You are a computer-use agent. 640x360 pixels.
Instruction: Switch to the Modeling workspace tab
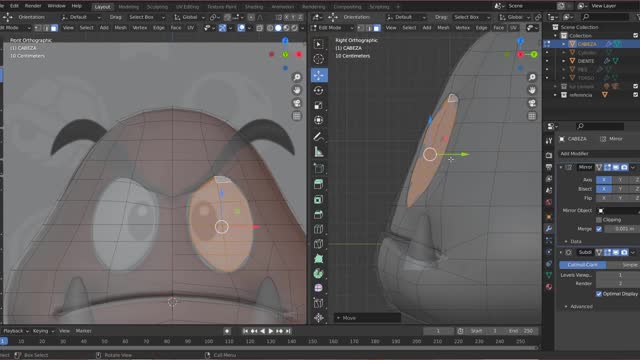[x=128, y=7]
